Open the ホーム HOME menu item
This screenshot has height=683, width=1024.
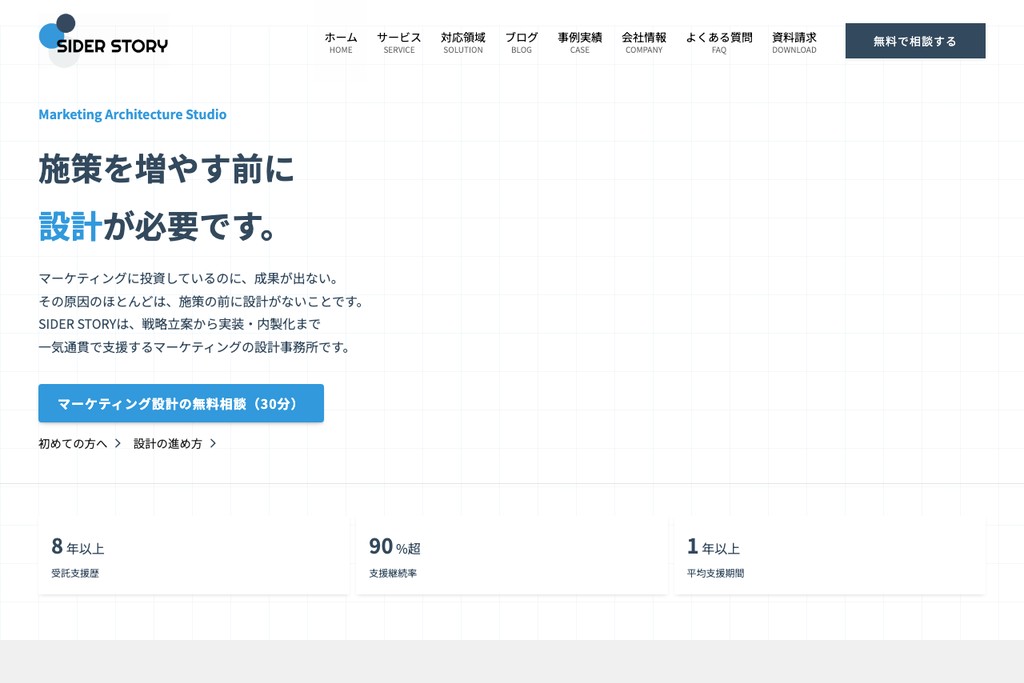(x=341, y=42)
